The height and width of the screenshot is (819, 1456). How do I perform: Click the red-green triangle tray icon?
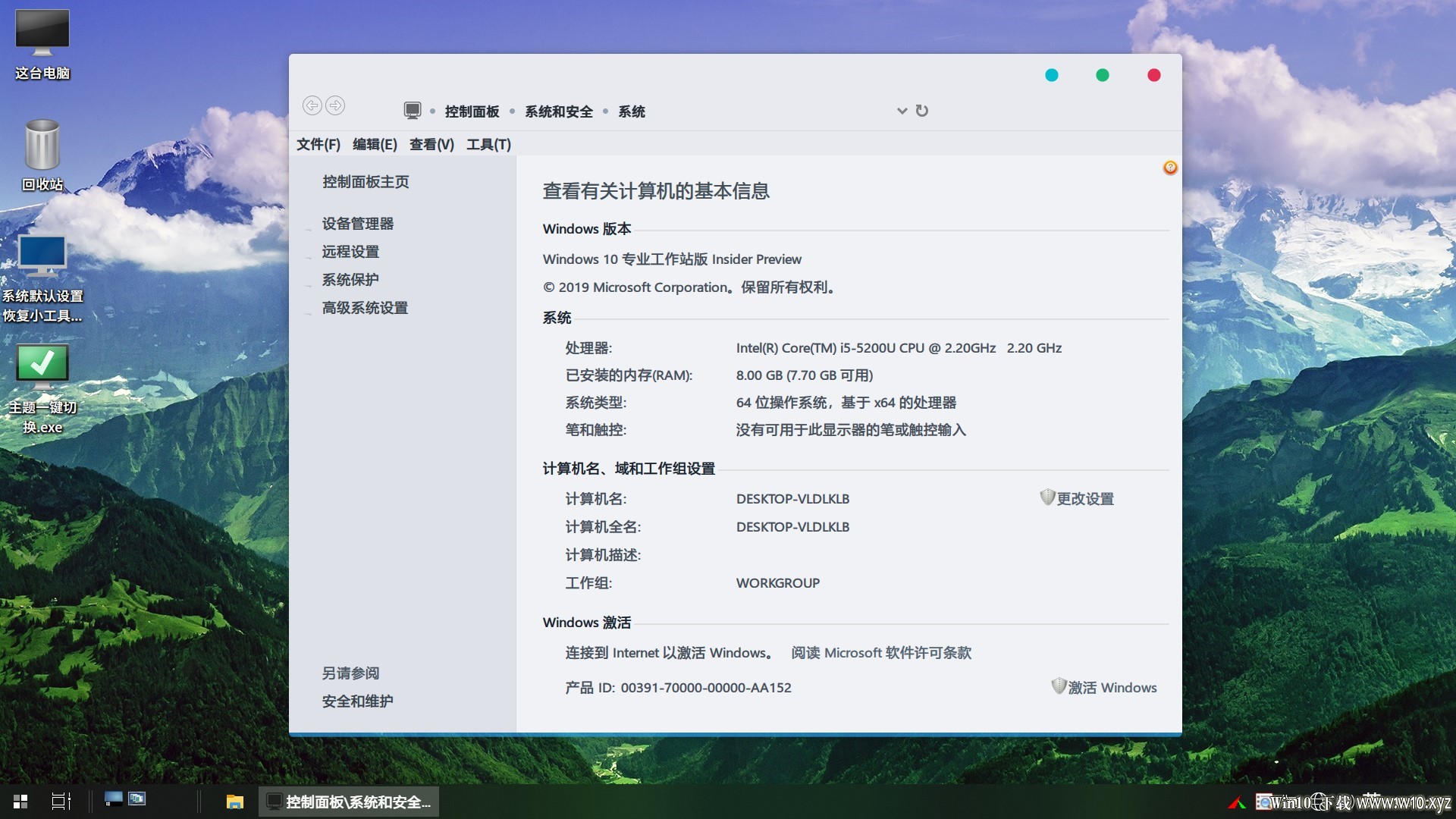click(1237, 802)
